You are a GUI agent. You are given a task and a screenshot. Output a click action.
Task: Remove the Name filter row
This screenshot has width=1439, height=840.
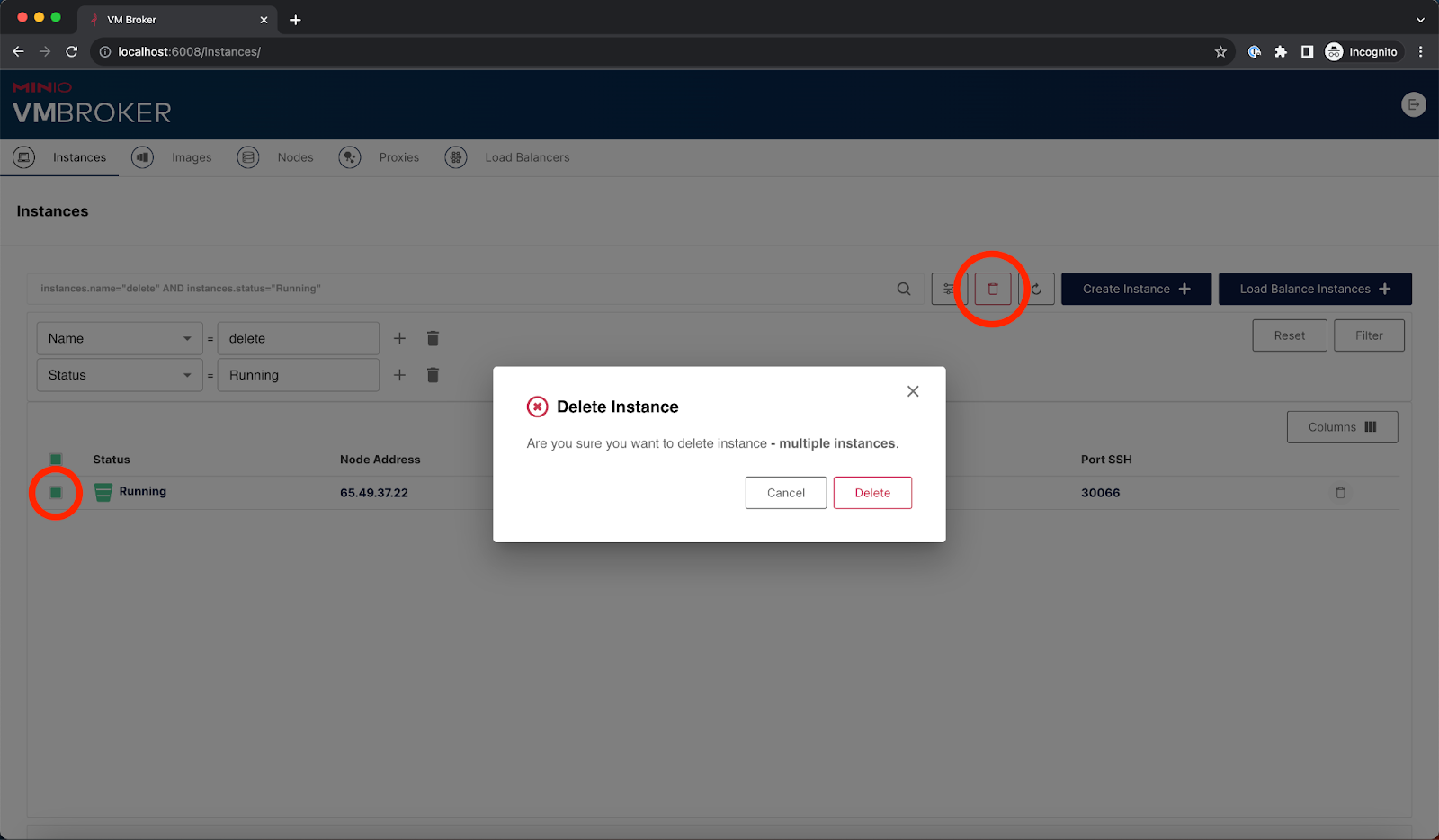[x=433, y=338]
